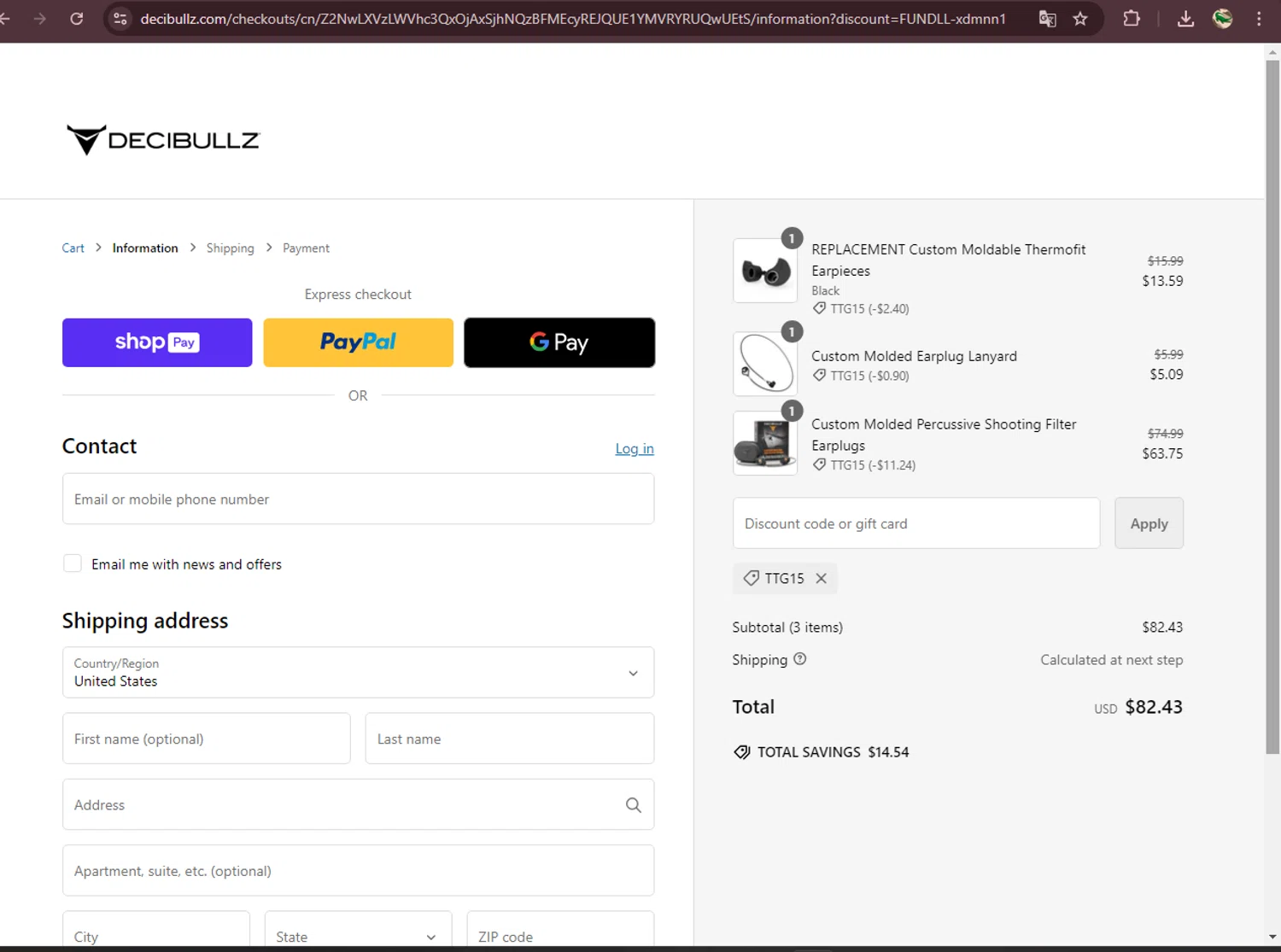Image resolution: width=1281 pixels, height=952 pixels.
Task: Click the Earplug Lanyard product thumbnail
Action: point(765,364)
